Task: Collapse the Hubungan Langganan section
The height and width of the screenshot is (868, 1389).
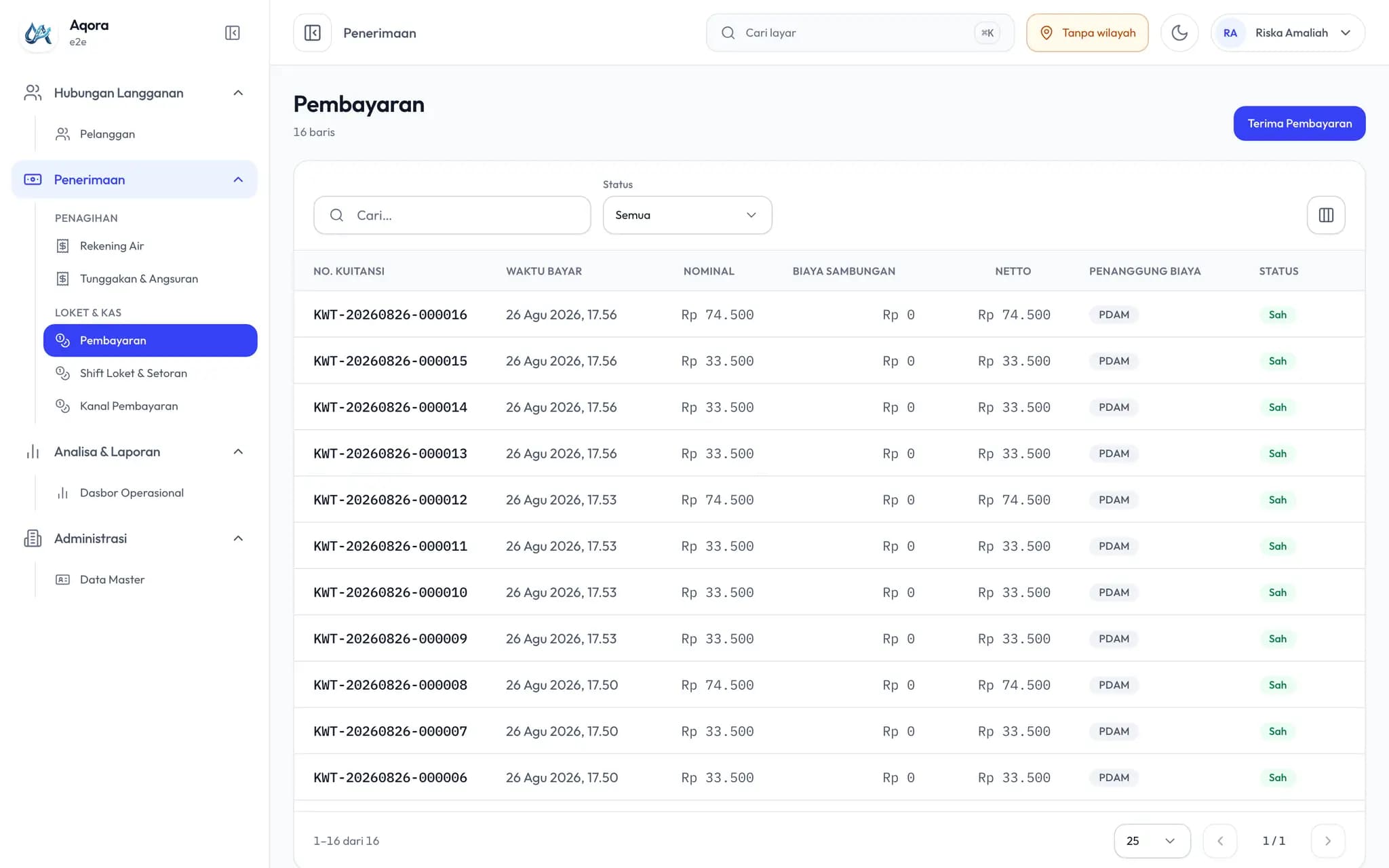Action: [x=238, y=93]
